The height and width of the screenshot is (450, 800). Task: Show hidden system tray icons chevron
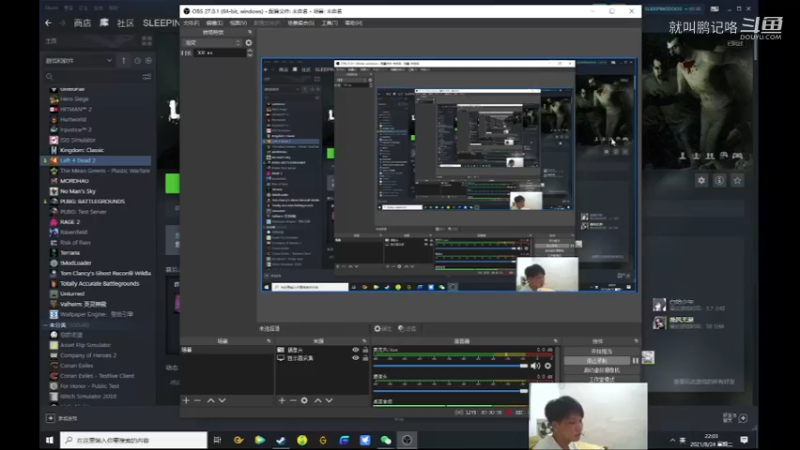[x=672, y=440]
